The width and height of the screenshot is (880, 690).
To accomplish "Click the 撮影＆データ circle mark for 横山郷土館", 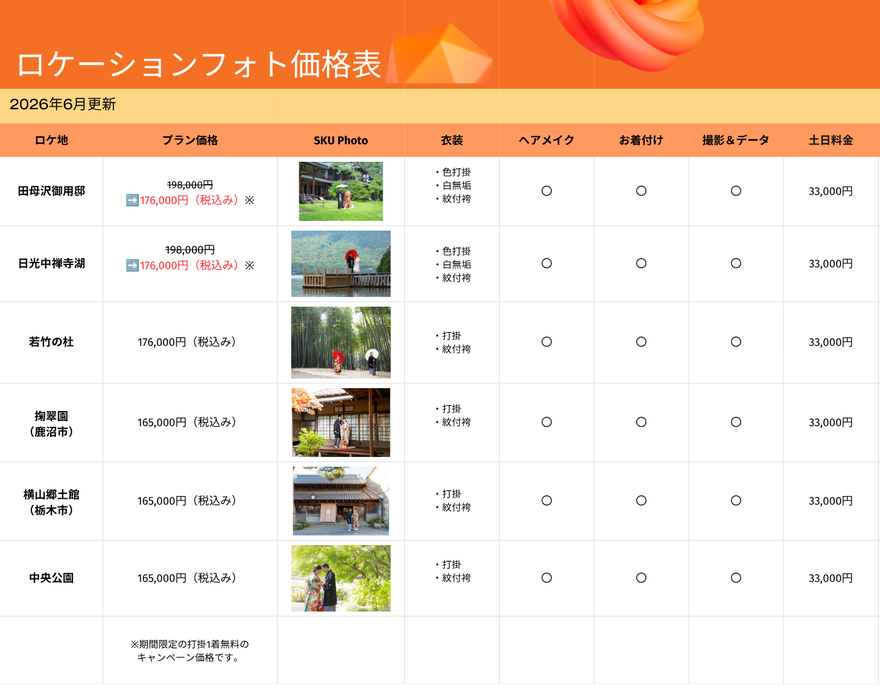I will [x=736, y=501].
